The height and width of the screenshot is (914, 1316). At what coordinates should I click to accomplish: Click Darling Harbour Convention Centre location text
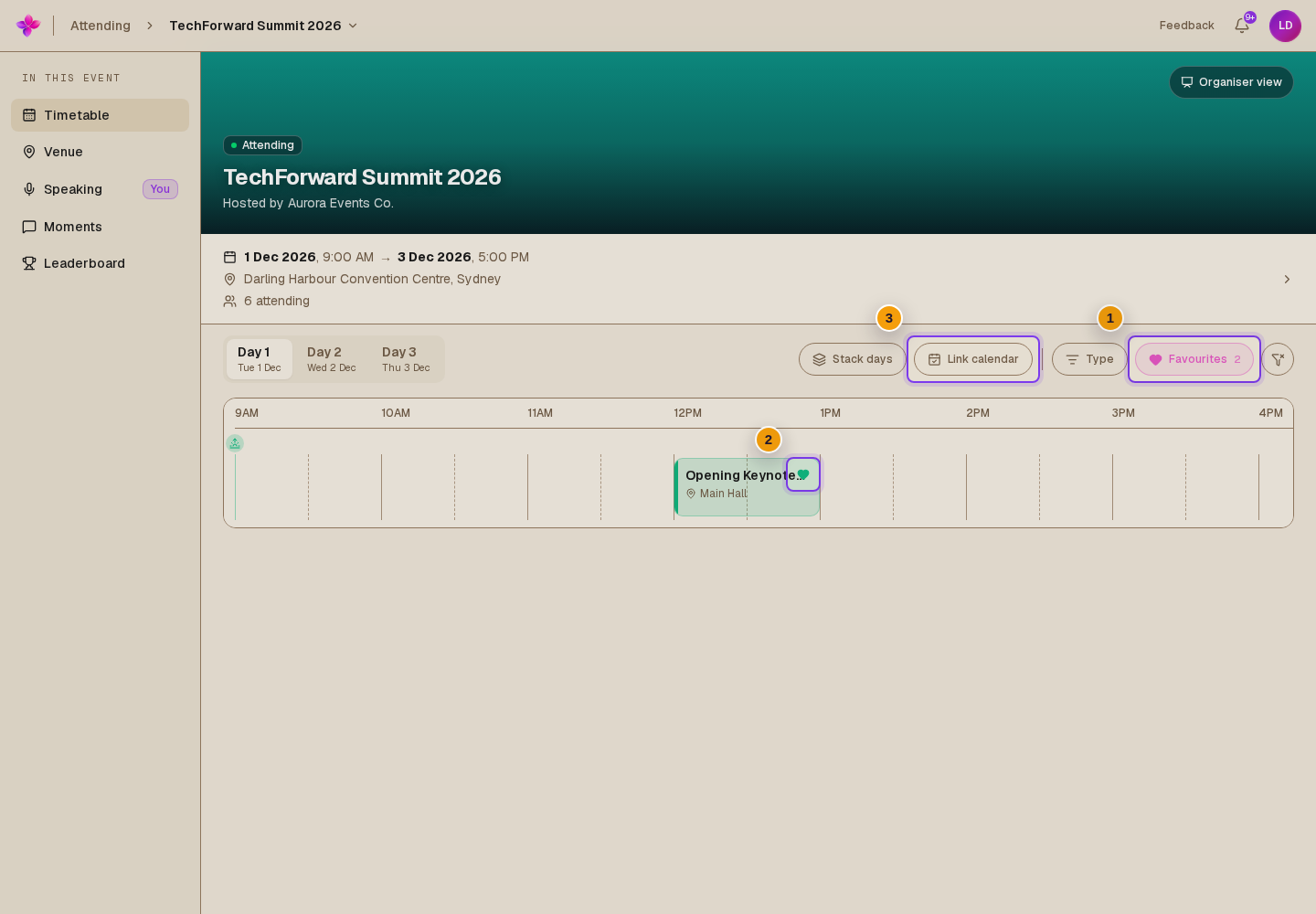pyautogui.click(x=372, y=279)
